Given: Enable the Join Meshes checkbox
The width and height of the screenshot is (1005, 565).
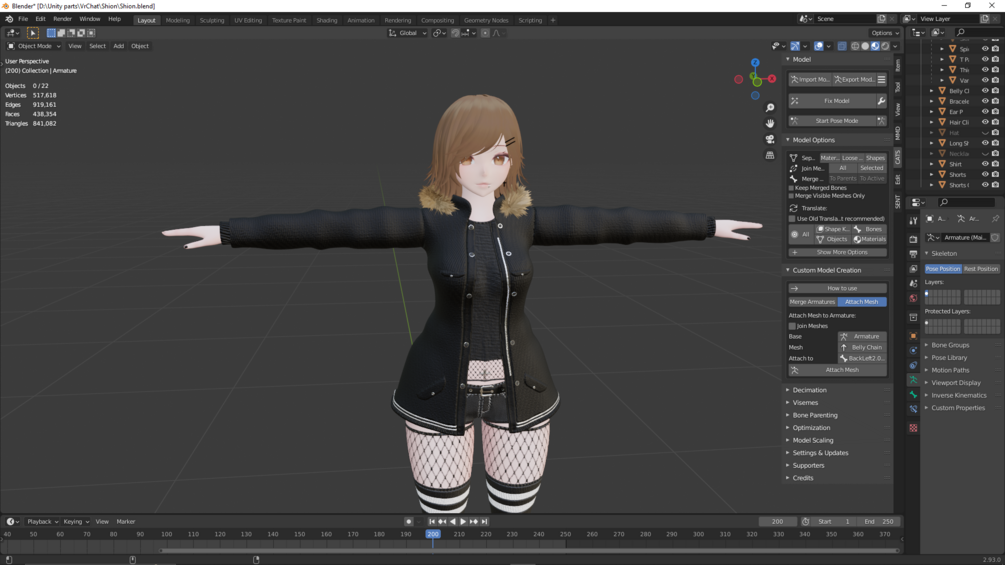Looking at the screenshot, I should click(792, 326).
